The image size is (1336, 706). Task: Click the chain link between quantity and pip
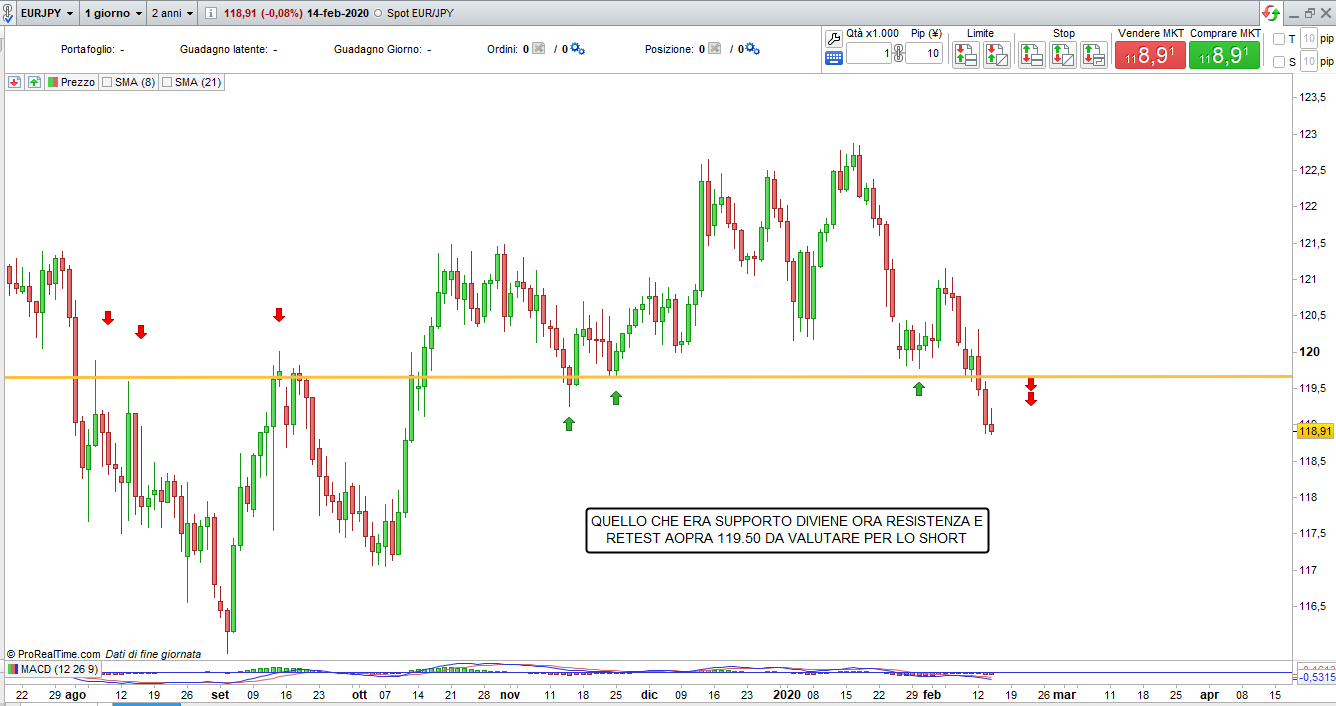898,53
